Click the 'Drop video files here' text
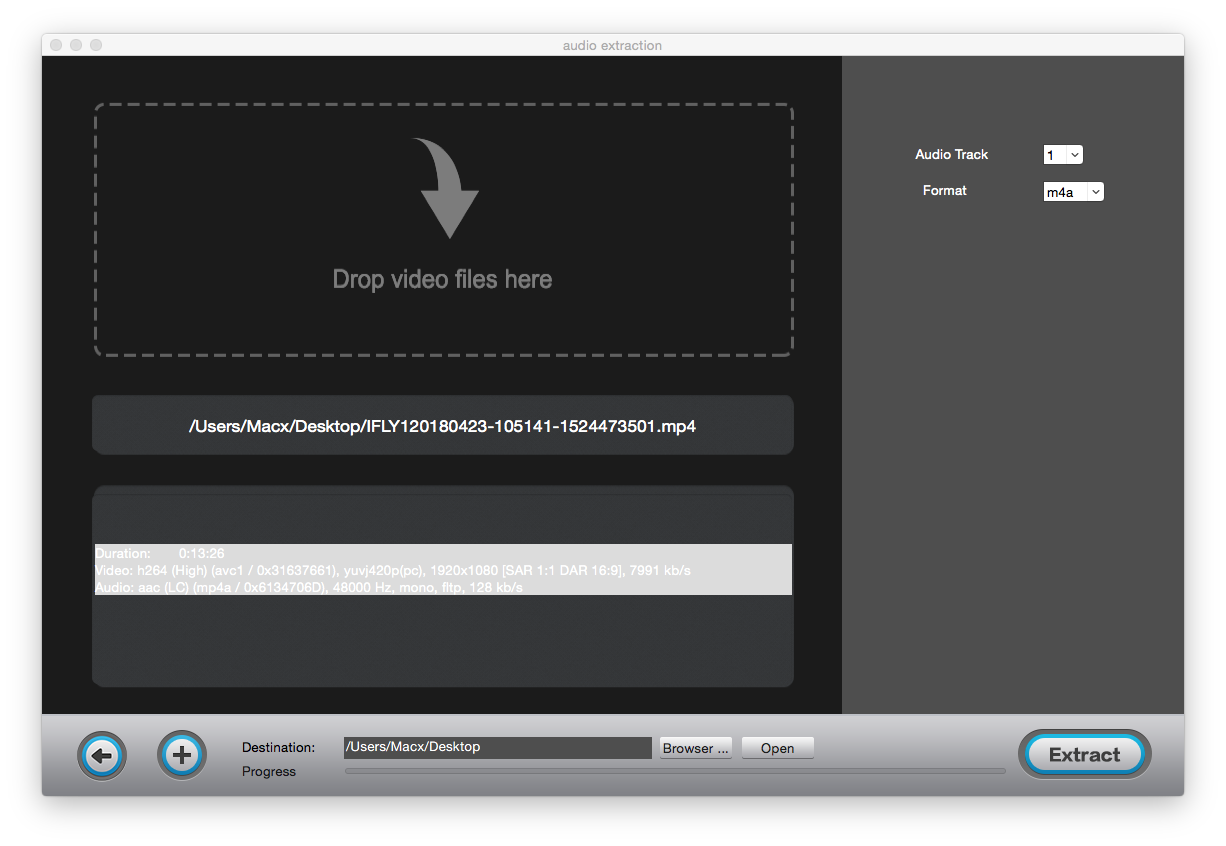 (x=442, y=279)
